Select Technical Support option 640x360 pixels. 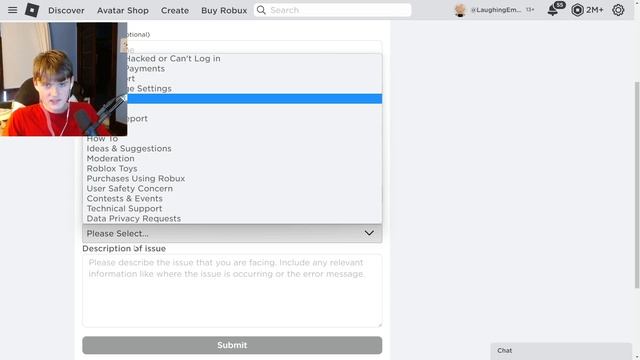pyautogui.click(x=232, y=209)
